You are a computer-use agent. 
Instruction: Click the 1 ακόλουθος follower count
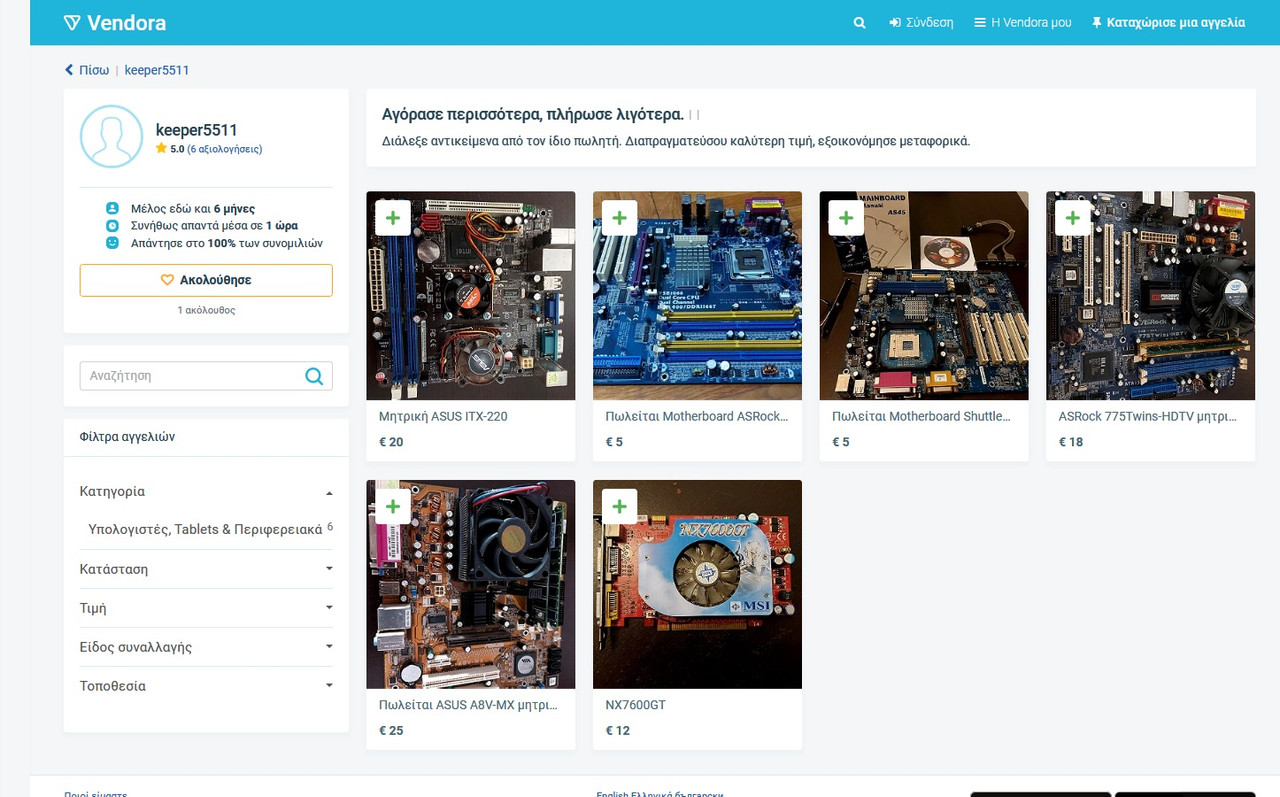[206, 311]
